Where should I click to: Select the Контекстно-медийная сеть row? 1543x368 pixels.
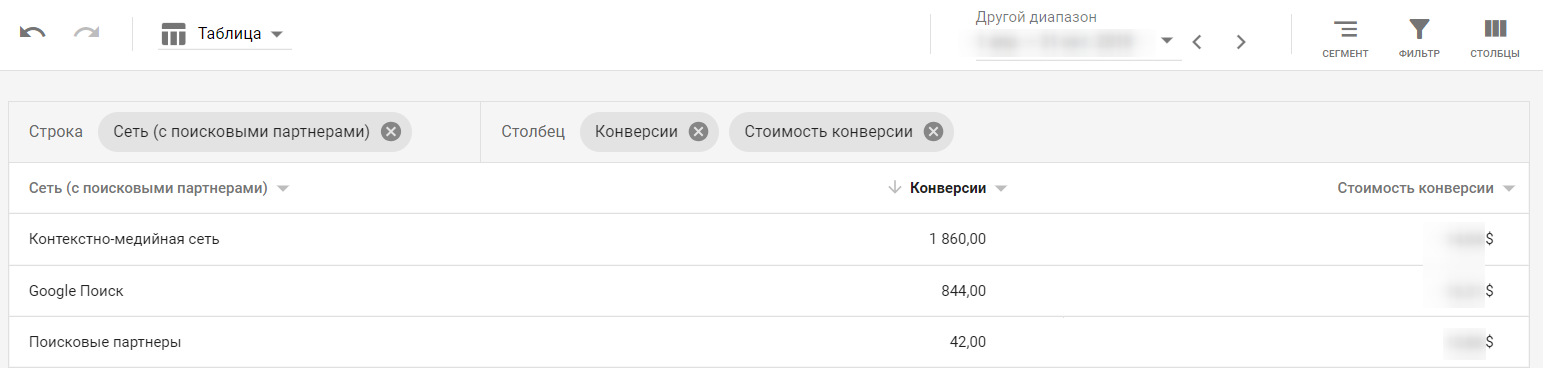pos(769,239)
